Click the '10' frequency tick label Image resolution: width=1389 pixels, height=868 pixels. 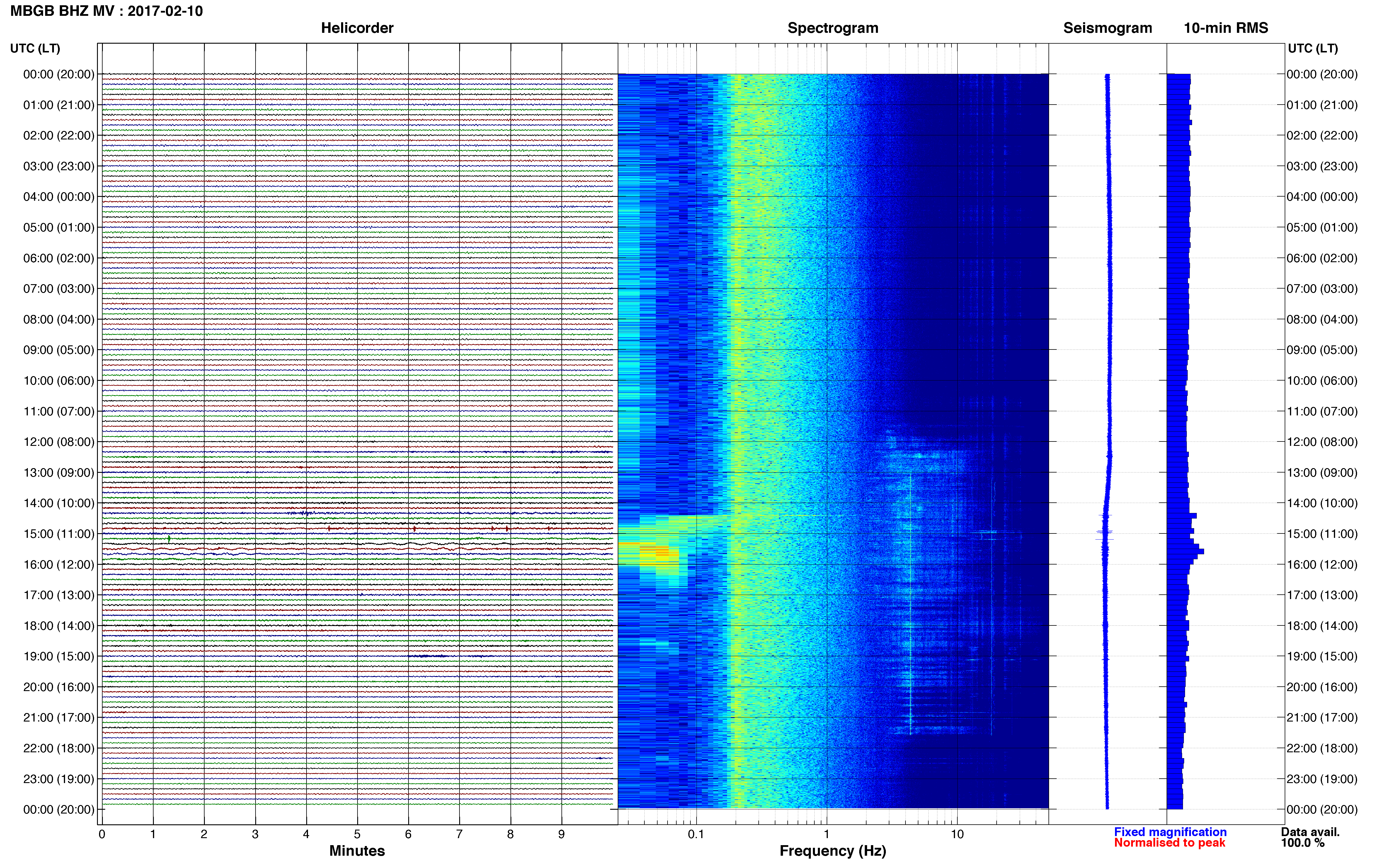coord(957,834)
